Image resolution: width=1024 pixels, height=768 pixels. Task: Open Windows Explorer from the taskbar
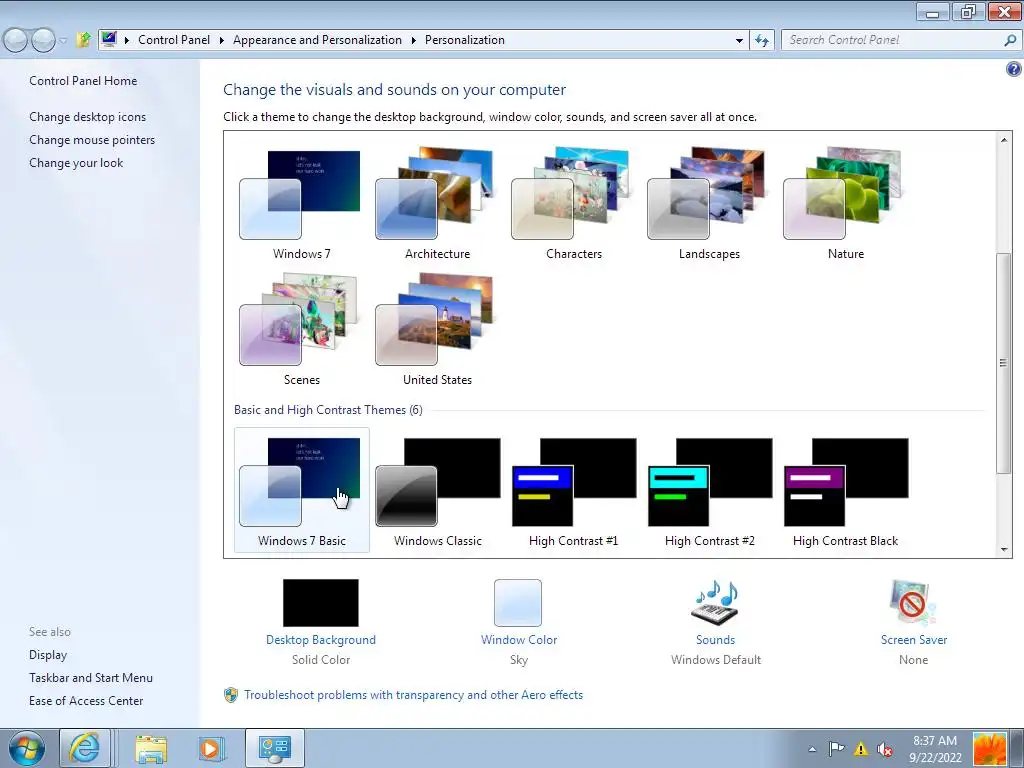151,748
